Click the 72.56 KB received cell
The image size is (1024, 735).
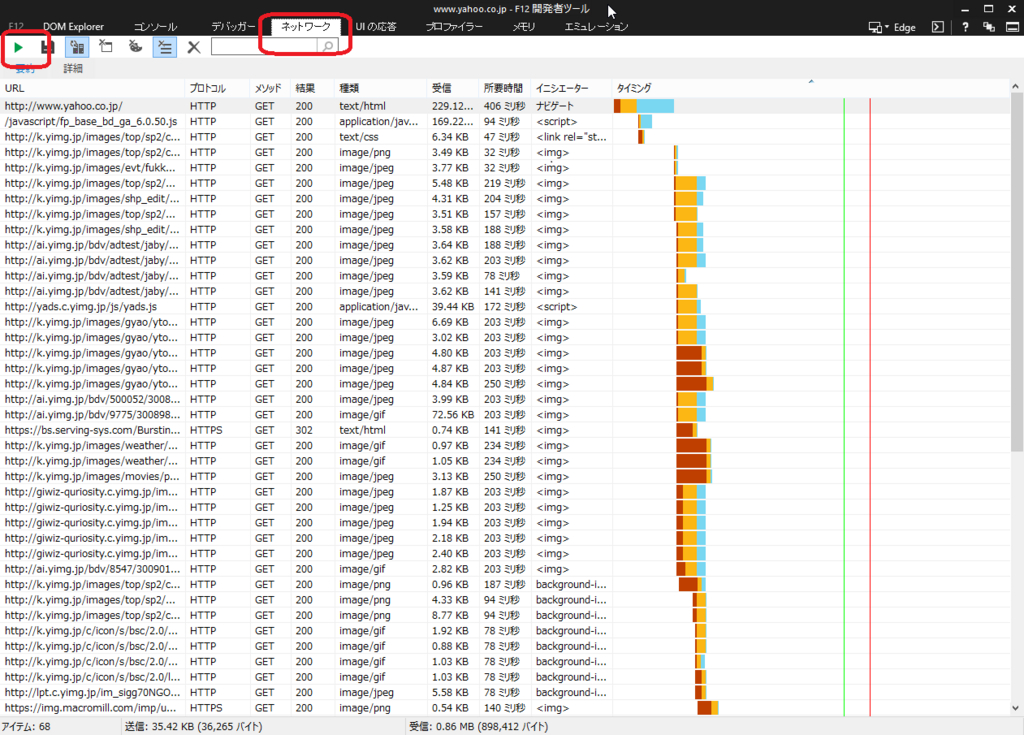[x=453, y=415]
